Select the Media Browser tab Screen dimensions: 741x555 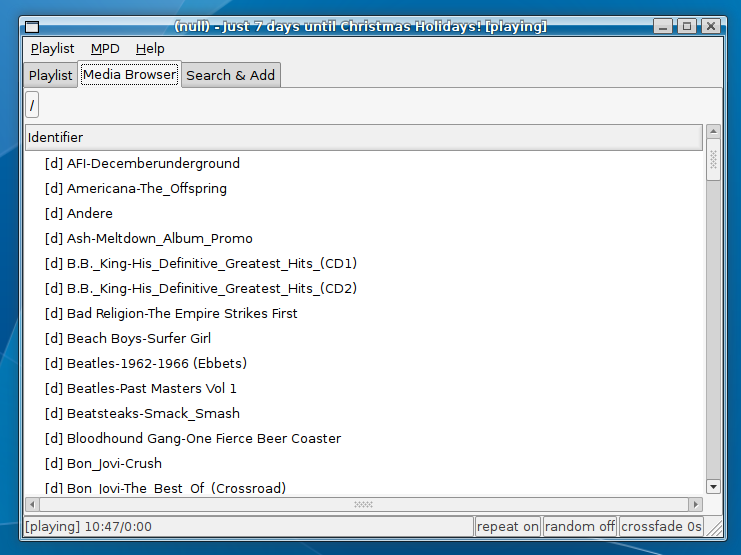pos(129,75)
